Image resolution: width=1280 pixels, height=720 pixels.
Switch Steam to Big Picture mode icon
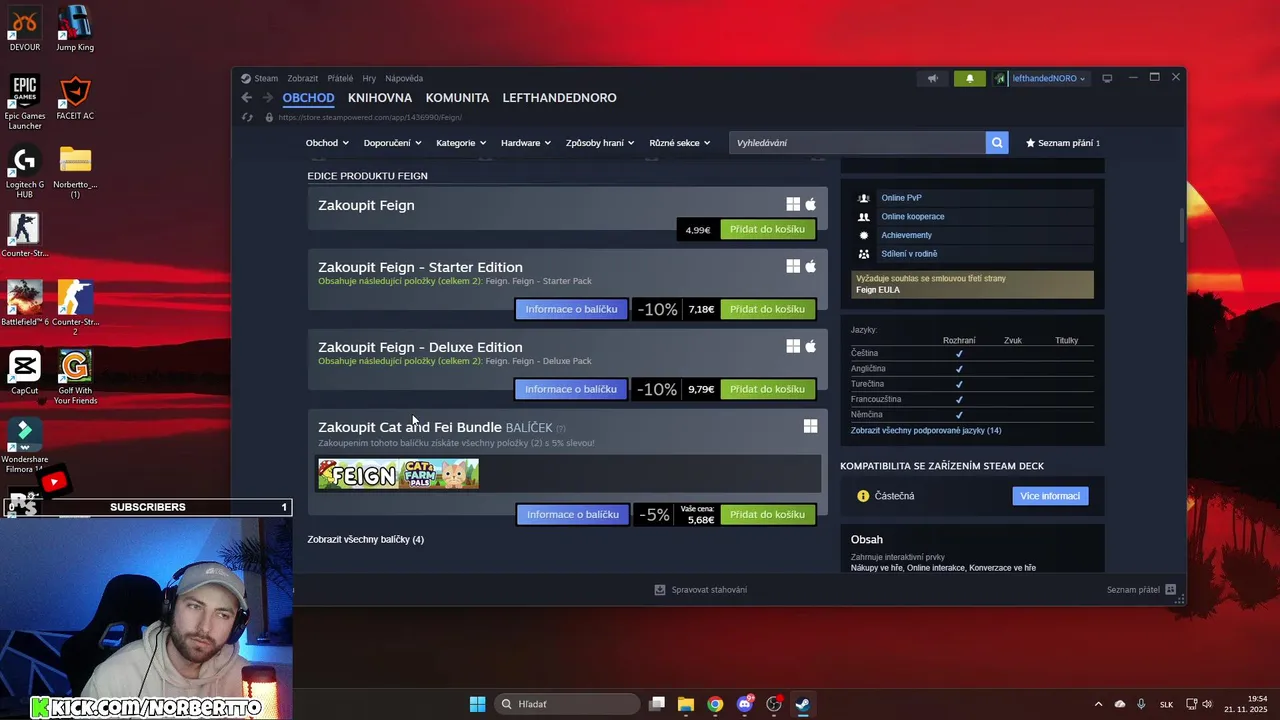[x=1107, y=78]
